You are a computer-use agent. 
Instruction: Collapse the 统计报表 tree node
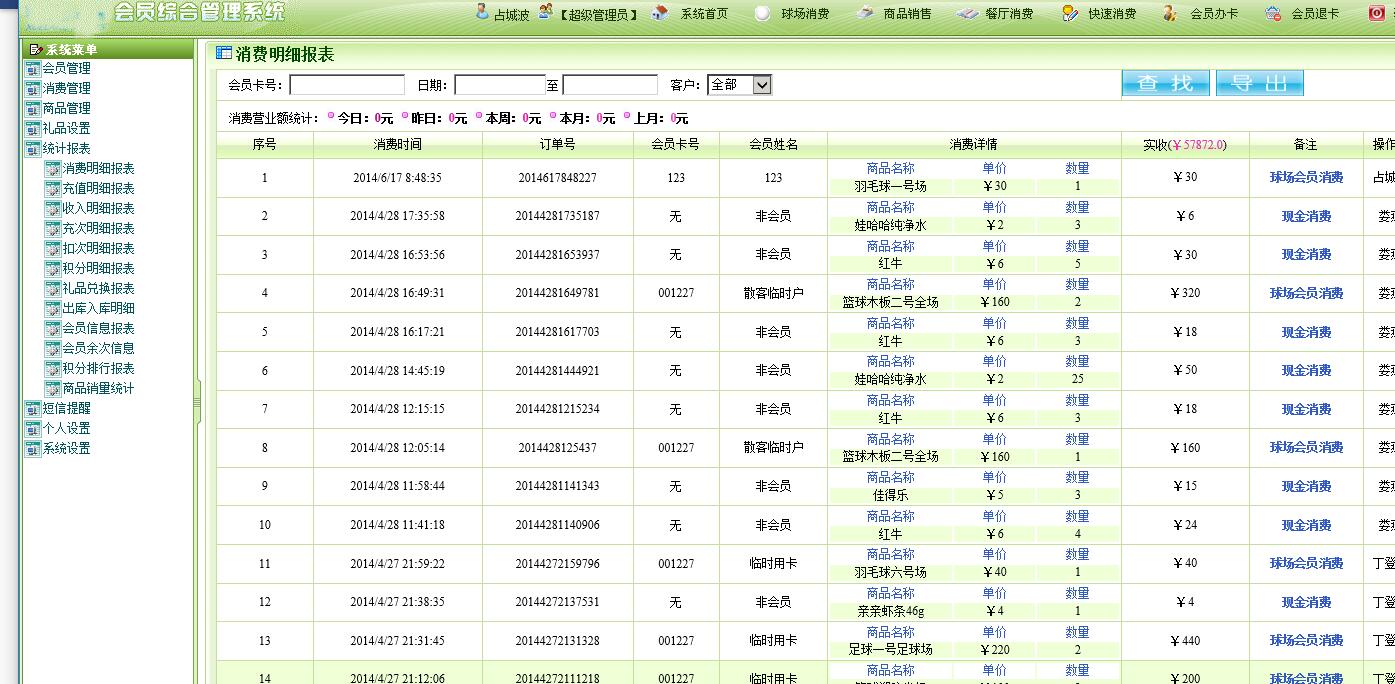33,148
